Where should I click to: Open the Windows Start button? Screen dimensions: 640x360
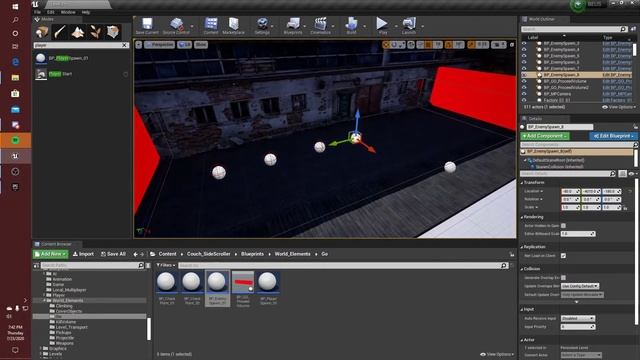click(x=16, y=7)
